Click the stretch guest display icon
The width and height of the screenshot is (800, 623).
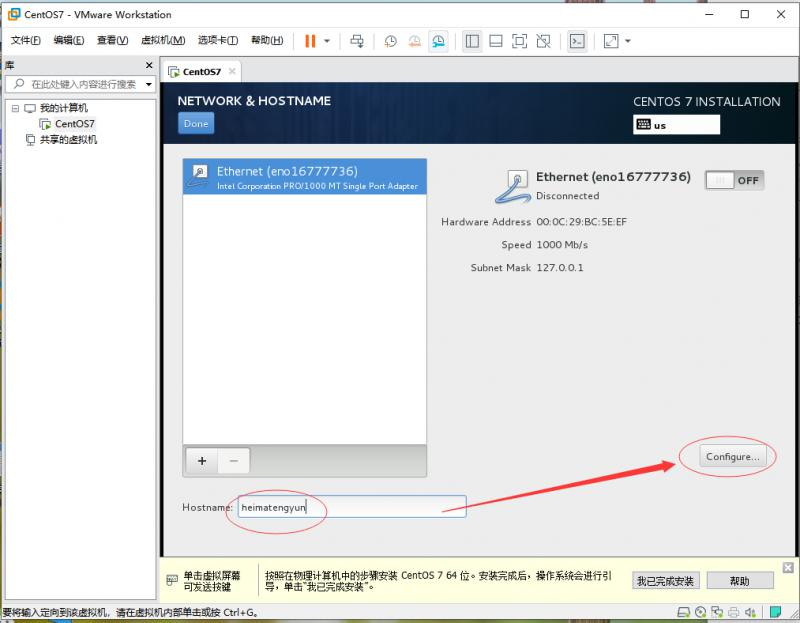click(x=611, y=41)
